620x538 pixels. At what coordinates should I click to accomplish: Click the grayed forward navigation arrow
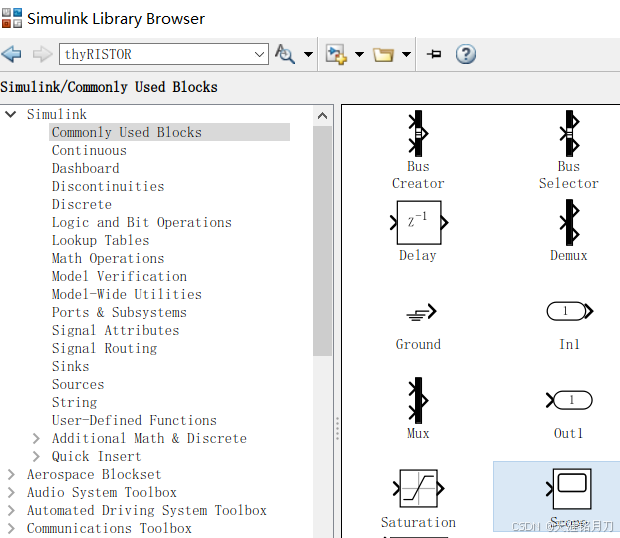coord(42,54)
